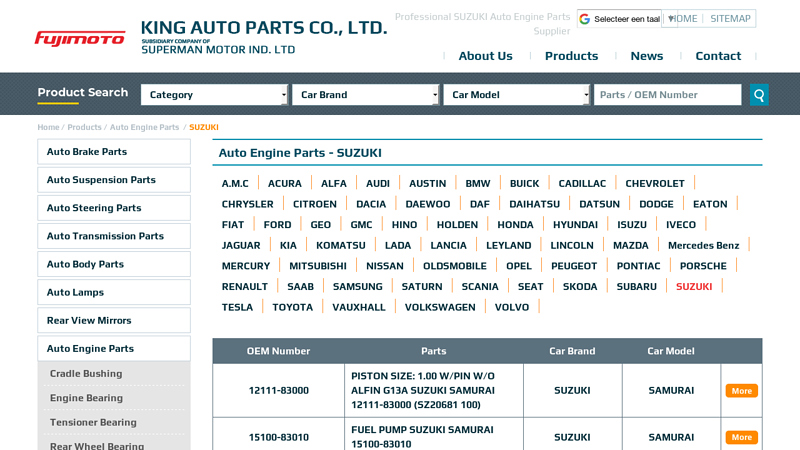Image resolution: width=800 pixels, height=450 pixels.
Task: Click OEM number 12111-83000 cell
Action: point(279,390)
